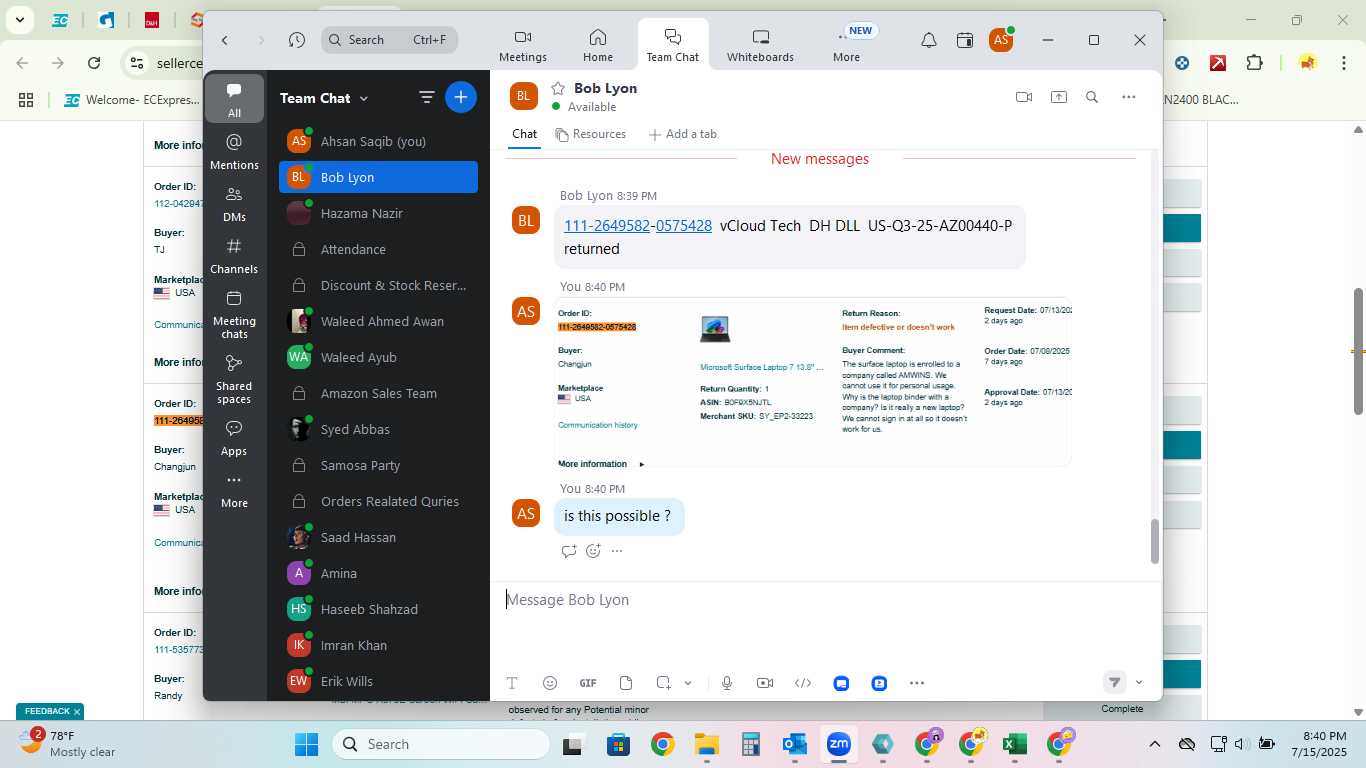Click the chat list filter icon
Image resolution: width=1366 pixels, height=768 pixels.
(x=426, y=97)
